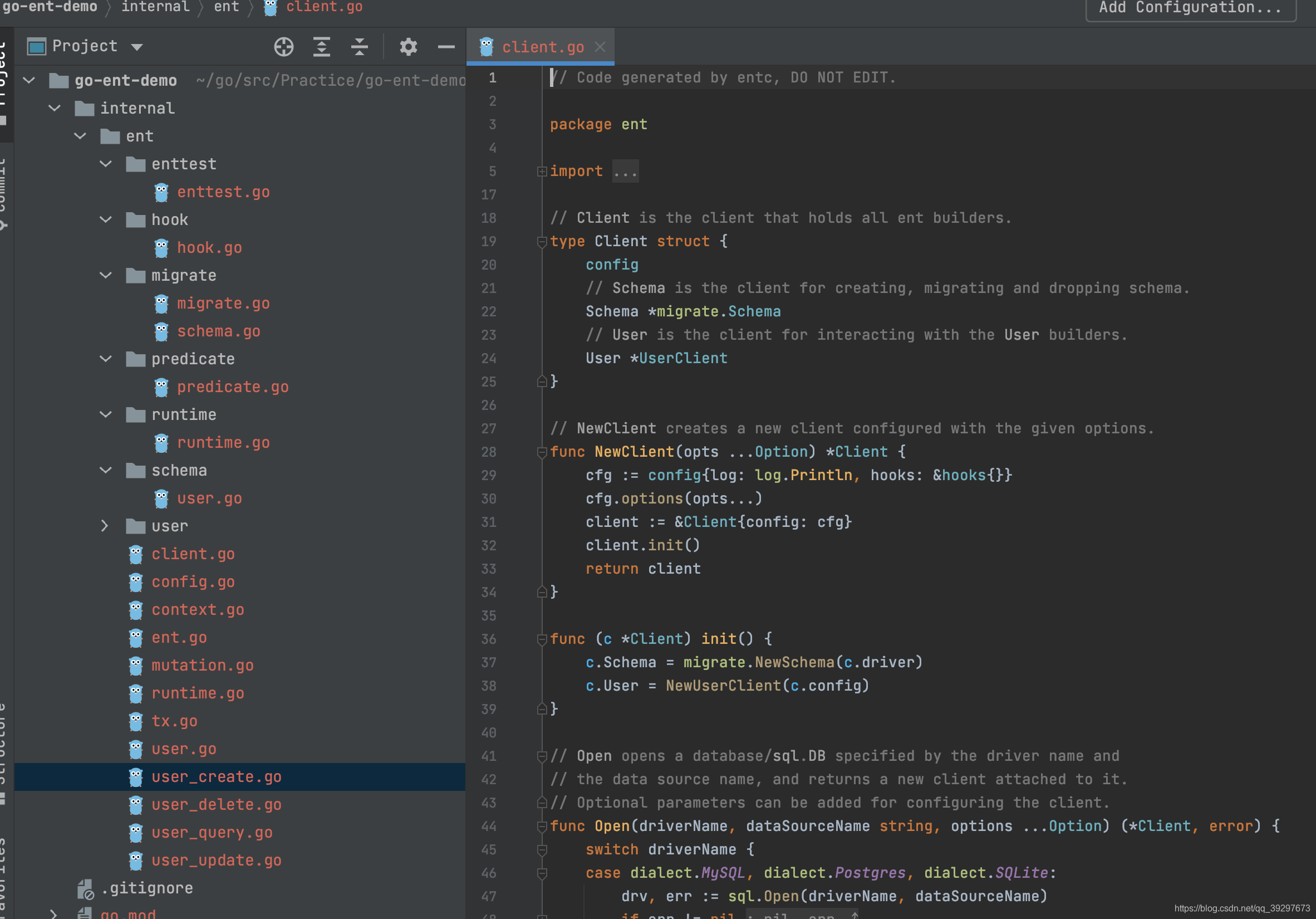Click the .gitignore file icon
The image size is (1316, 919).
click(x=85, y=888)
